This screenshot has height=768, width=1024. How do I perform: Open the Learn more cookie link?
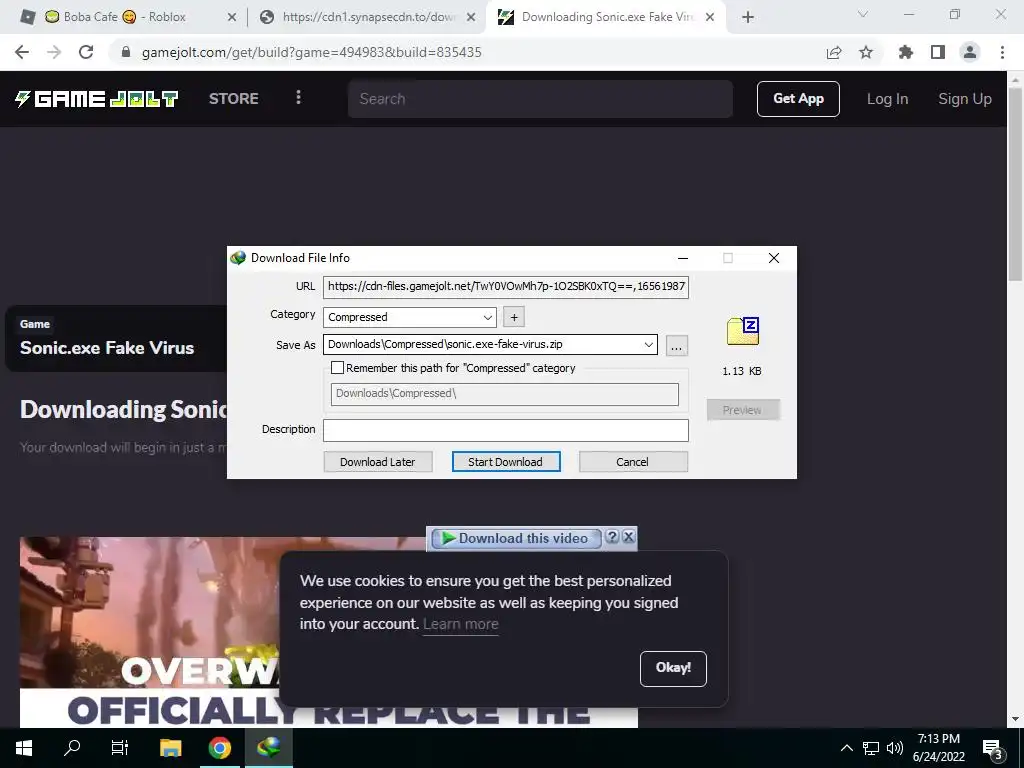click(460, 624)
